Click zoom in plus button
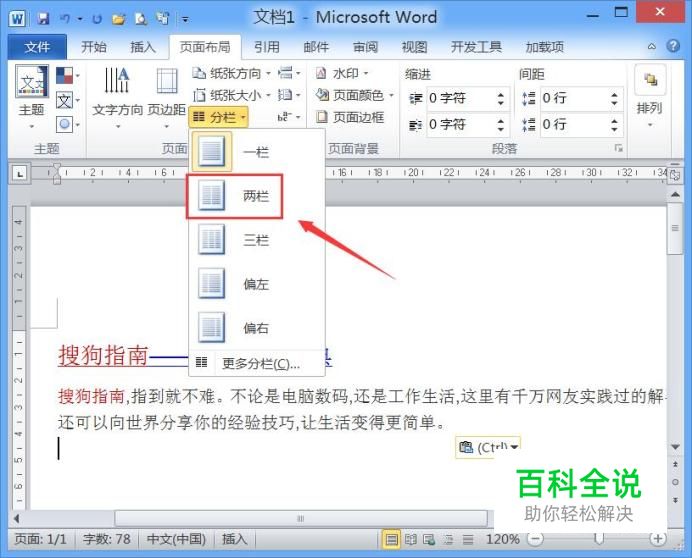Image resolution: width=692 pixels, height=558 pixels. [658, 539]
